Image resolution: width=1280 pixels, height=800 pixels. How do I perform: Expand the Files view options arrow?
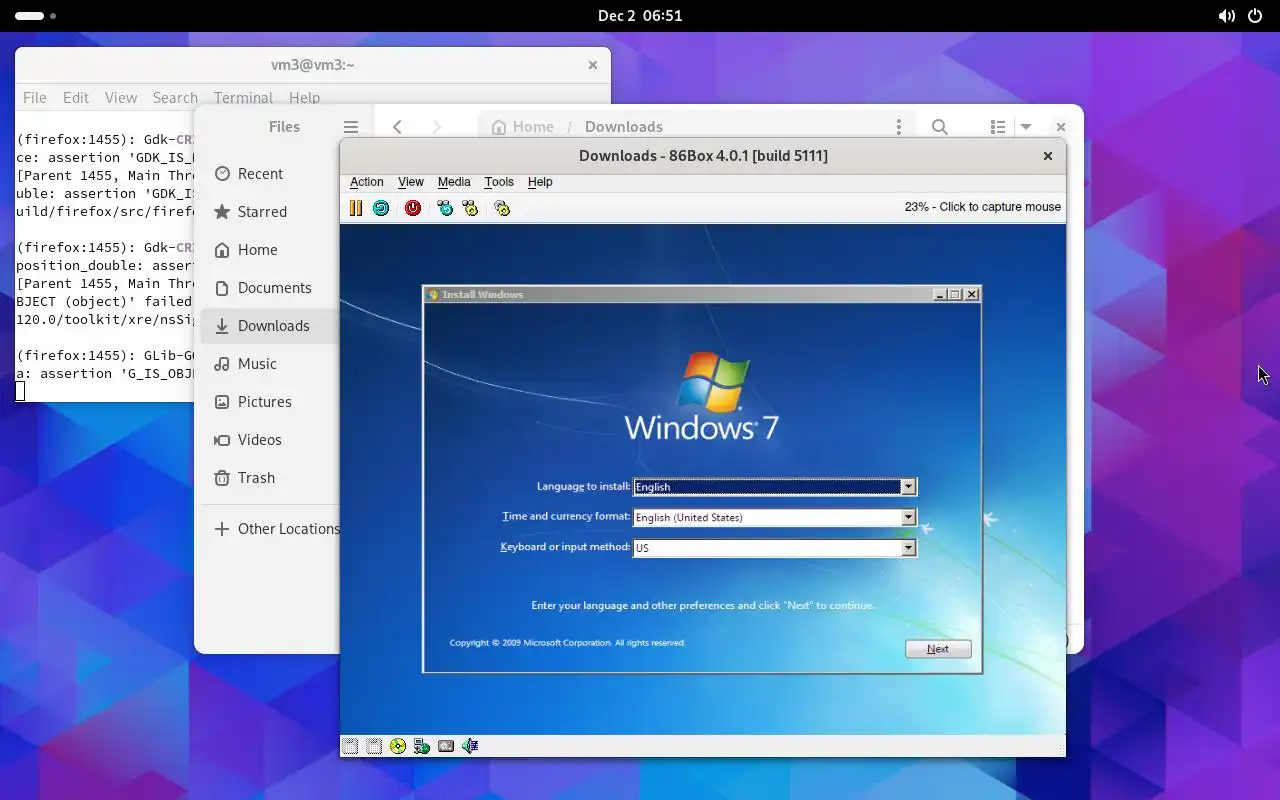pos(1025,127)
